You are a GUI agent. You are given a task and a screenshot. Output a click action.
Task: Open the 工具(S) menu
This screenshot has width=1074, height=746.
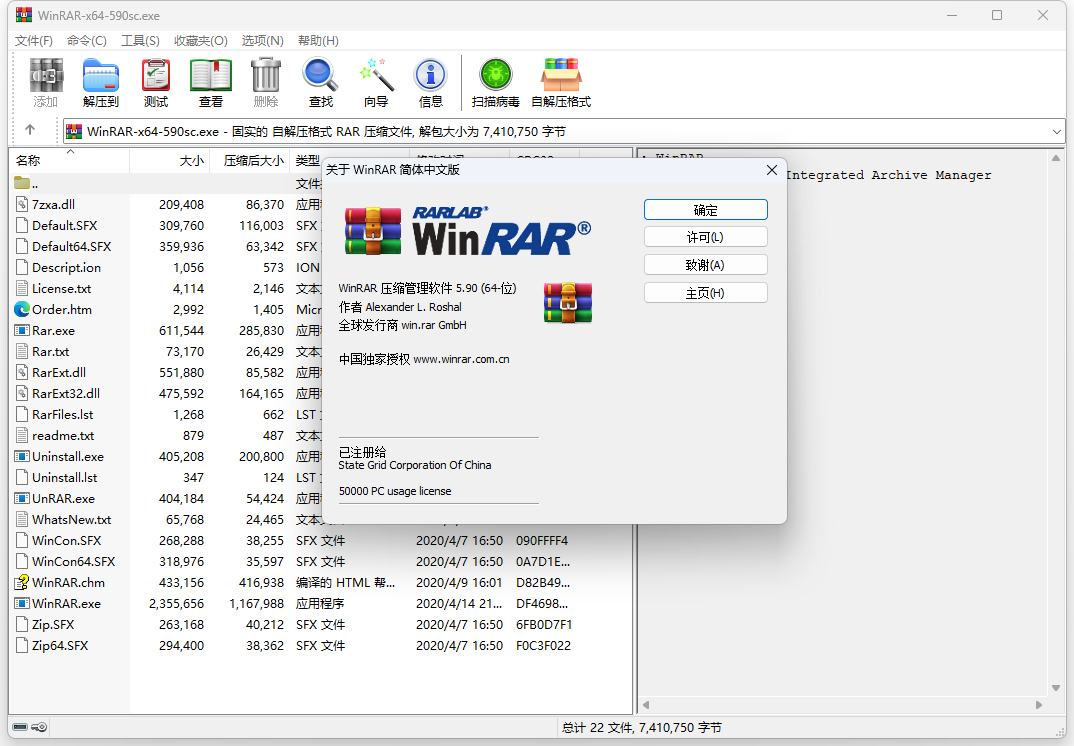pos(140,41)
